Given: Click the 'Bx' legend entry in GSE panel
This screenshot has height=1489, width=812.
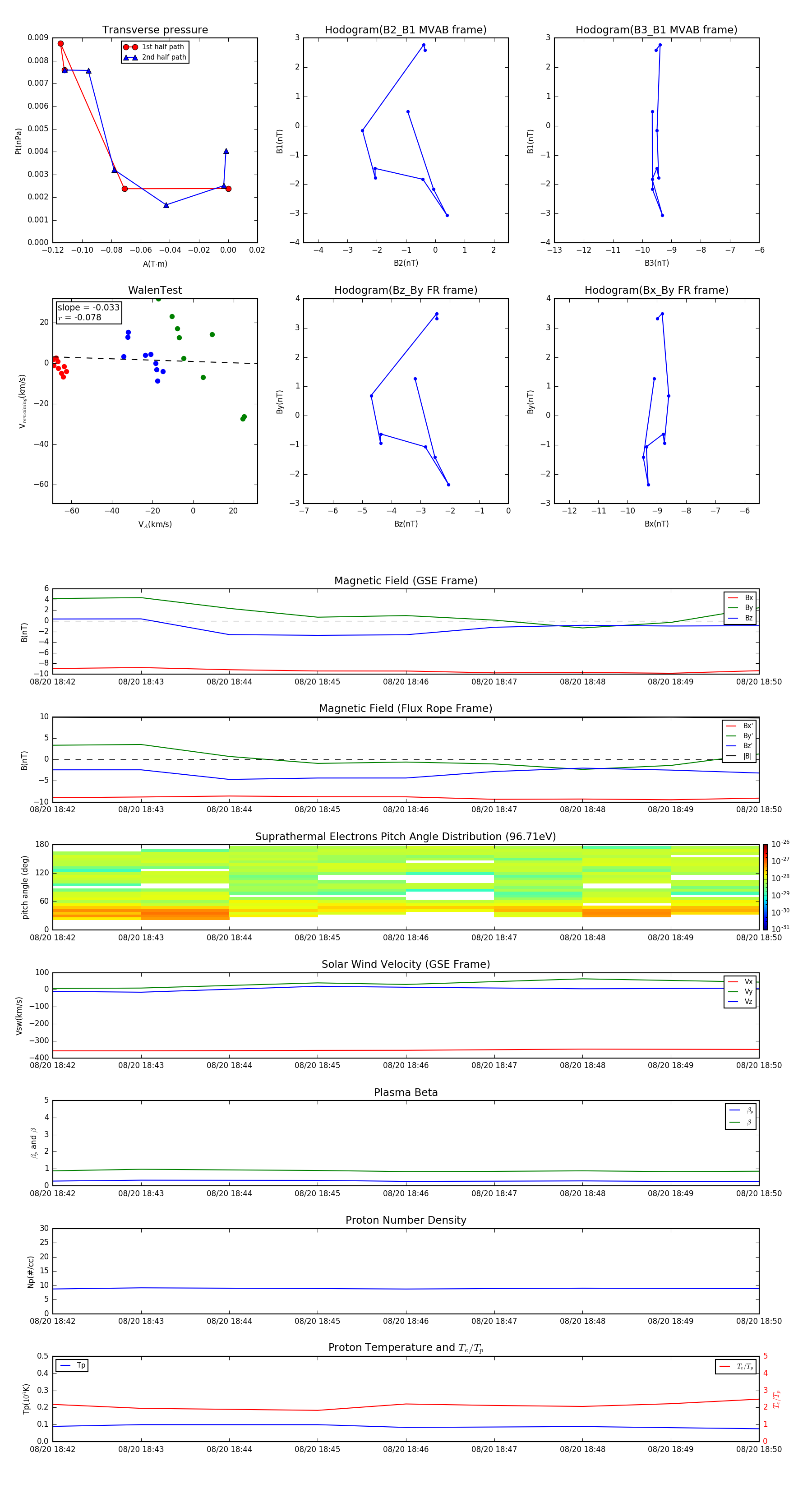Looking at the screenshot, I should click(740, 598).
